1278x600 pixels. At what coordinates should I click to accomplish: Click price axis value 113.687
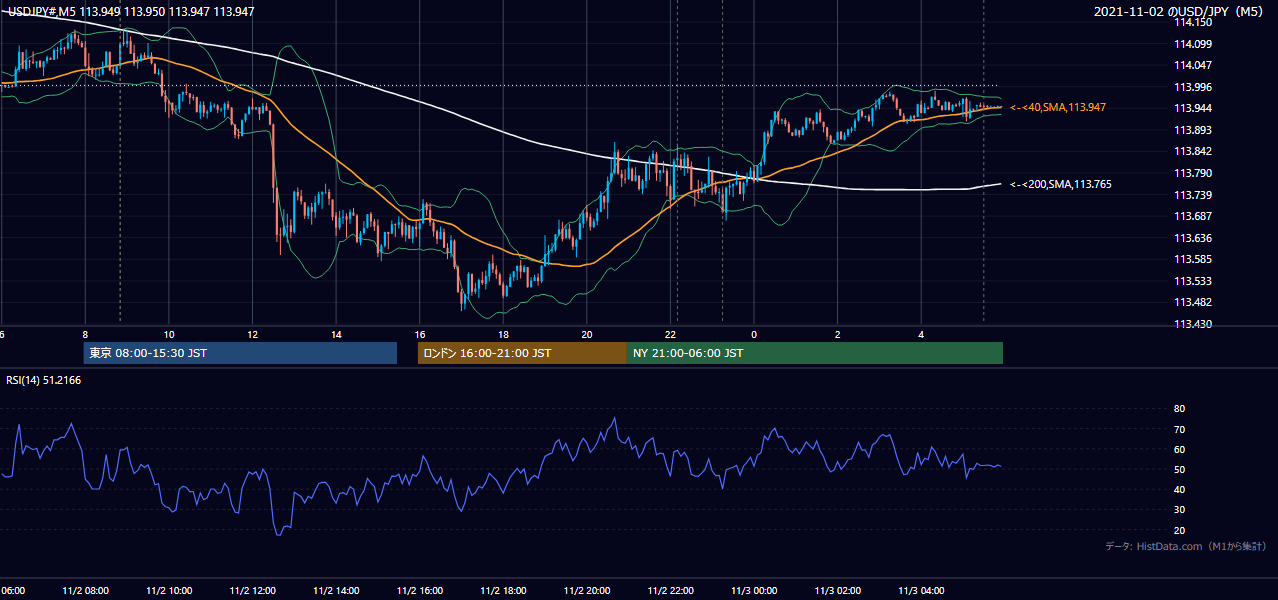1191,216
